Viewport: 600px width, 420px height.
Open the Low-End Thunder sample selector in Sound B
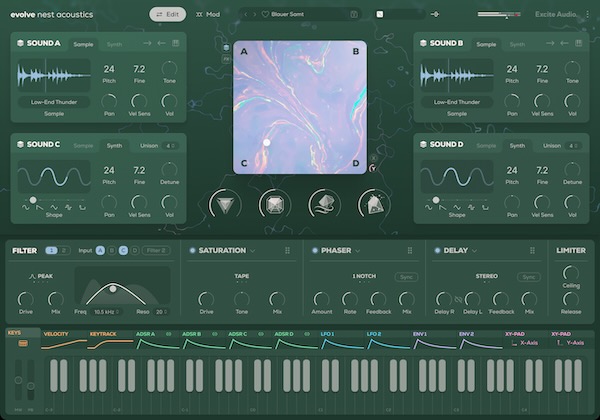point(457,102)
